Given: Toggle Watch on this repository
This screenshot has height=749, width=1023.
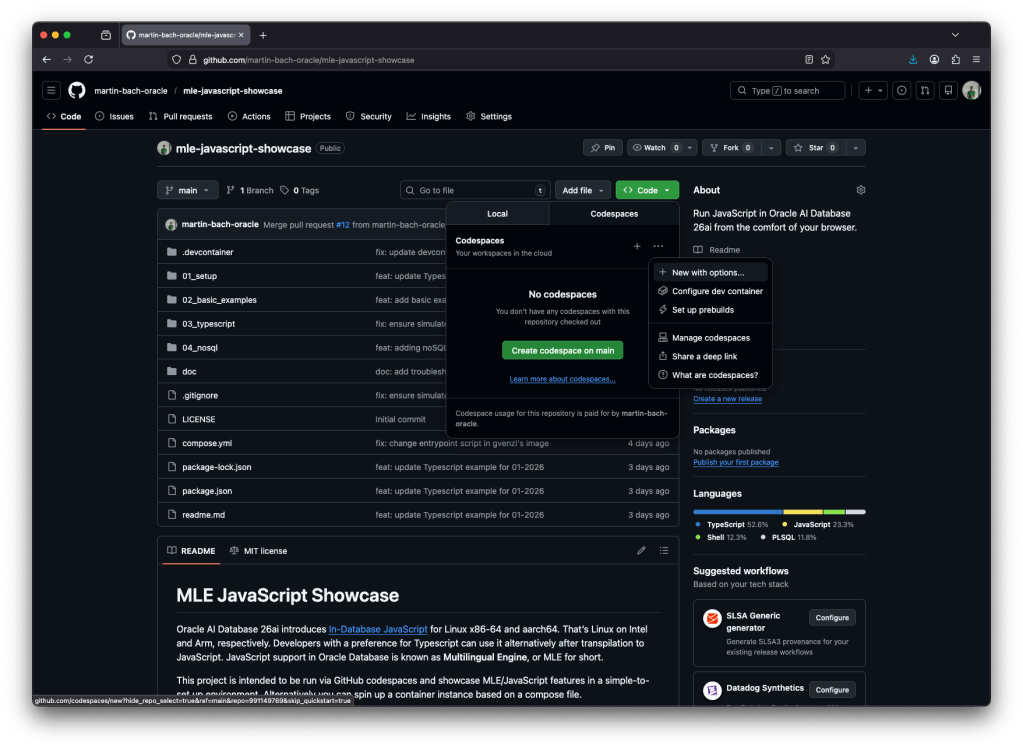Looking at the screenshot, I should coord(654,148).
